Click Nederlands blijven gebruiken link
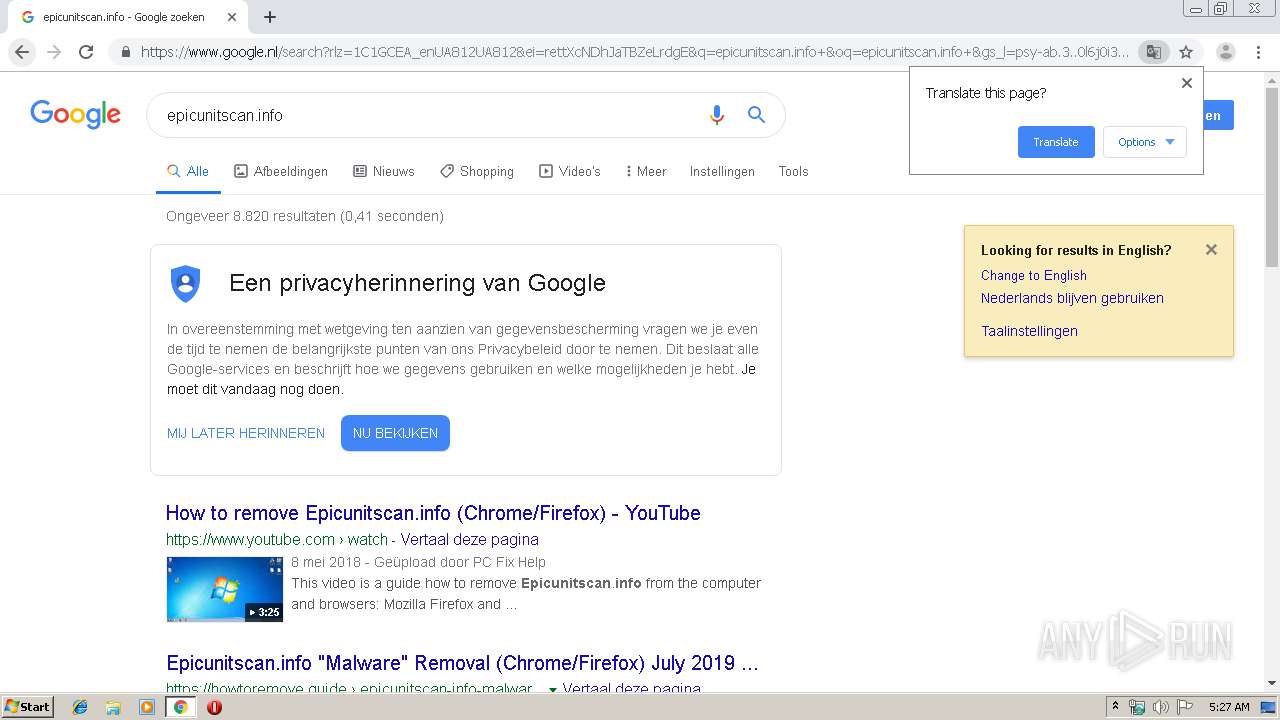Screen dimensions: 1280x720 [1072, 298]
